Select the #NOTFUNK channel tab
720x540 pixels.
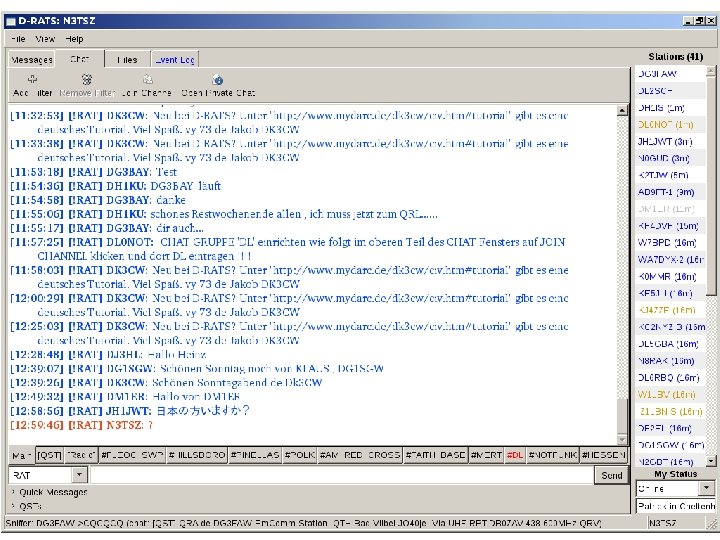click(552, 456)
